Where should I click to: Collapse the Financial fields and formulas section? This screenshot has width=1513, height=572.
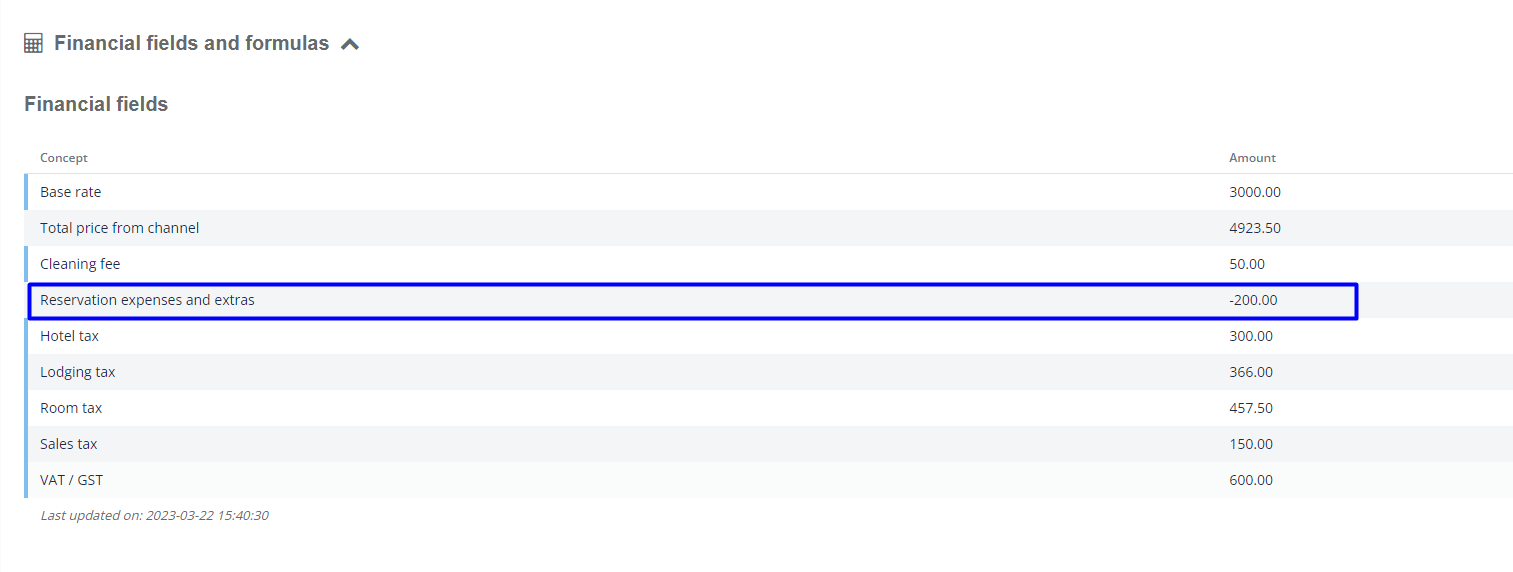point(350,44)
